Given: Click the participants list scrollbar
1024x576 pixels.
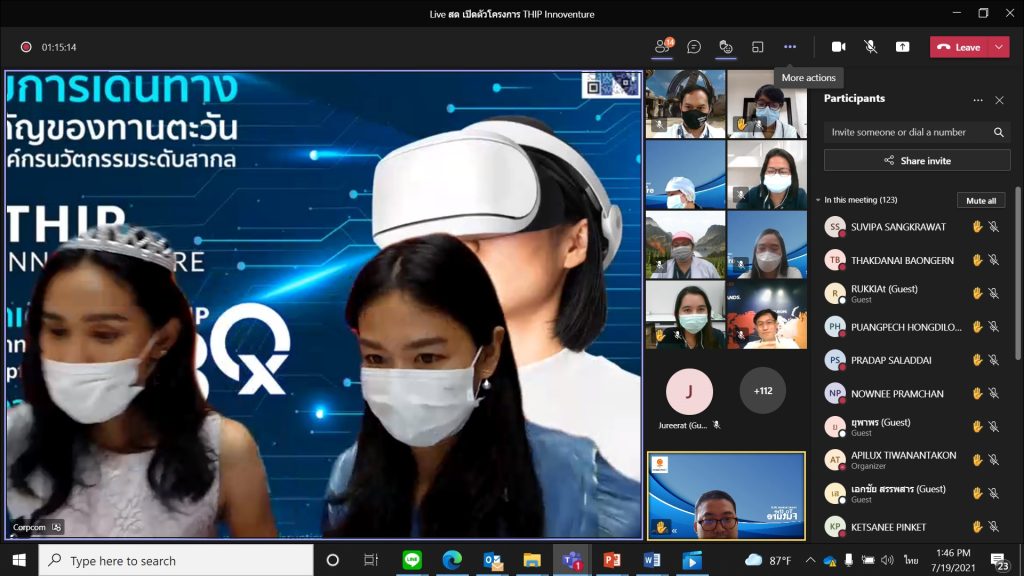Looking at the screenshot, I should point(1019,270).
